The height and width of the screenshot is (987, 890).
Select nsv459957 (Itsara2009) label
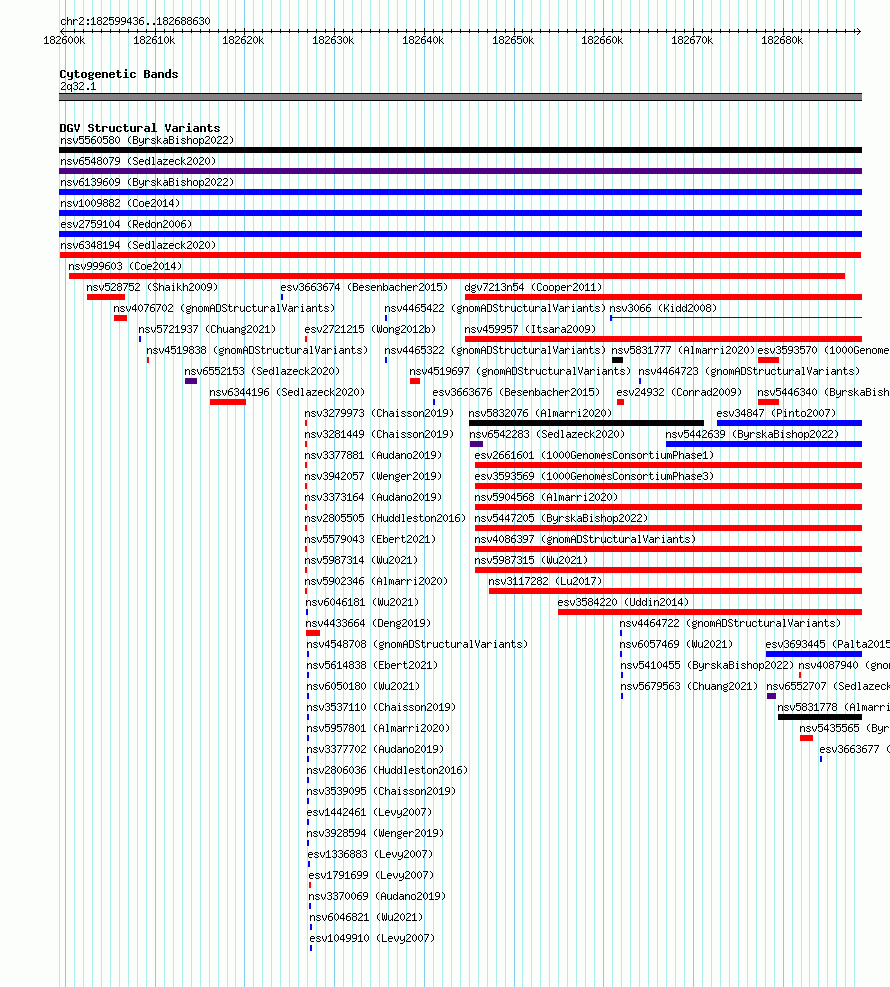coord(530,329)
